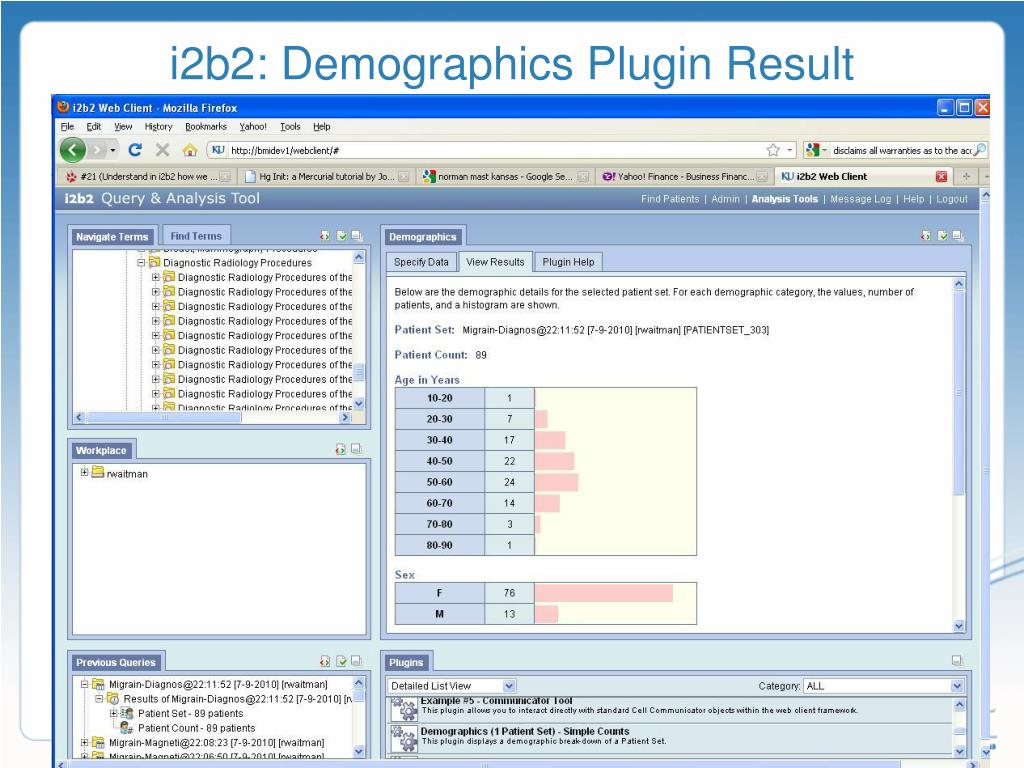
Task: Click the rwaitman folder icon in Workplace
Action: (98, 472)
